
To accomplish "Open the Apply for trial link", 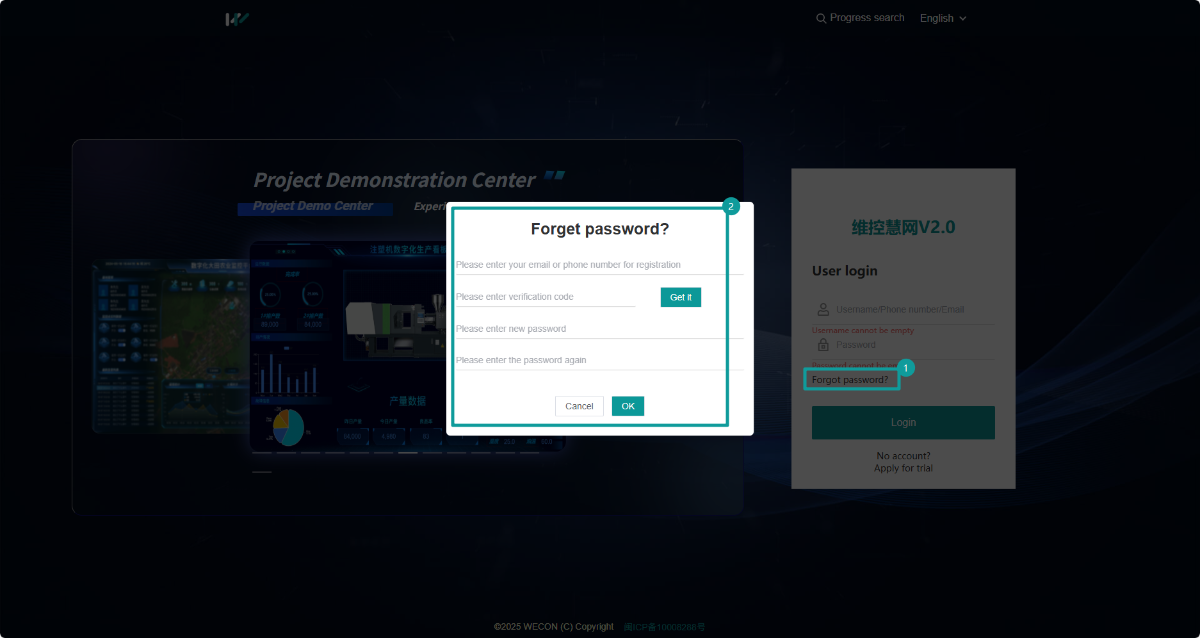I will coord(903,468).
